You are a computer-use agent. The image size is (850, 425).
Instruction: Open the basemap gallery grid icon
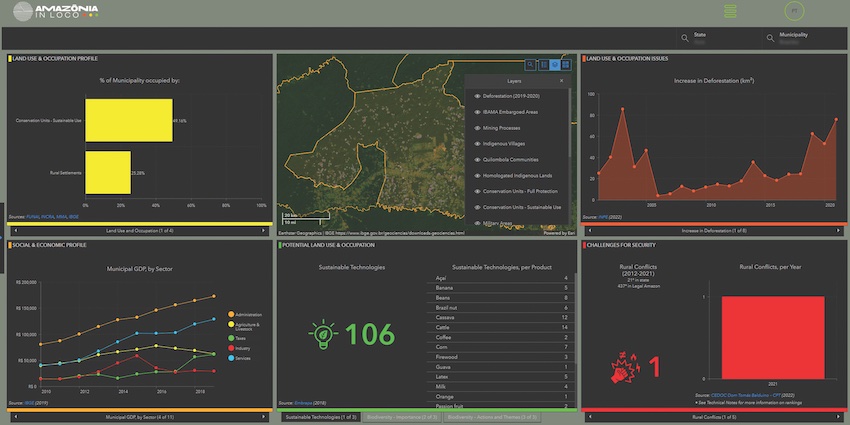[566, 63]
